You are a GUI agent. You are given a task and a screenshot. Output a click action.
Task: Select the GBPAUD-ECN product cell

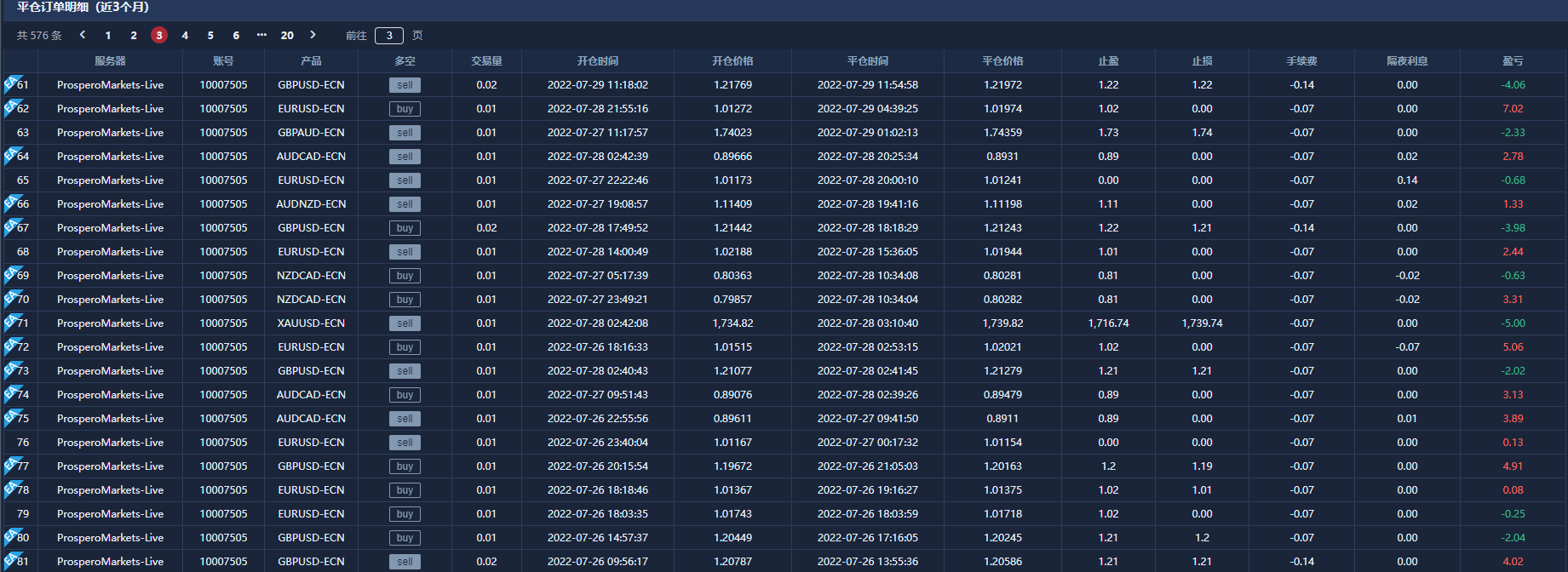tap(311, 133)
